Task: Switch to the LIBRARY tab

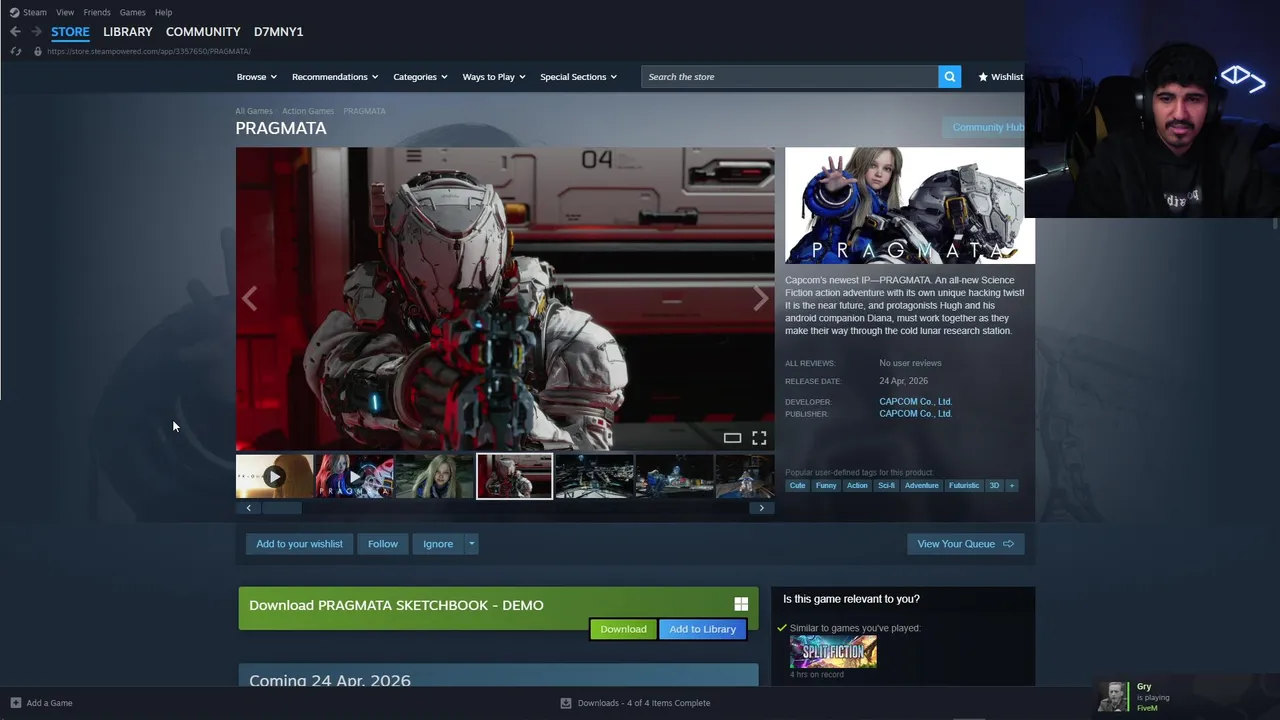Action: [x=128, y=32]
